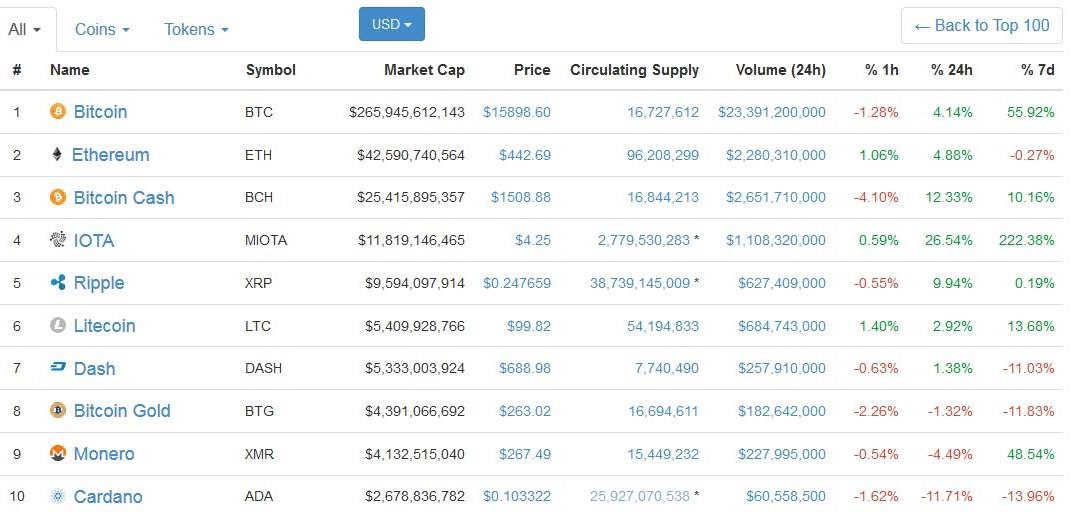Open the Bitcoin Cash name link

[x=124, y=197]
